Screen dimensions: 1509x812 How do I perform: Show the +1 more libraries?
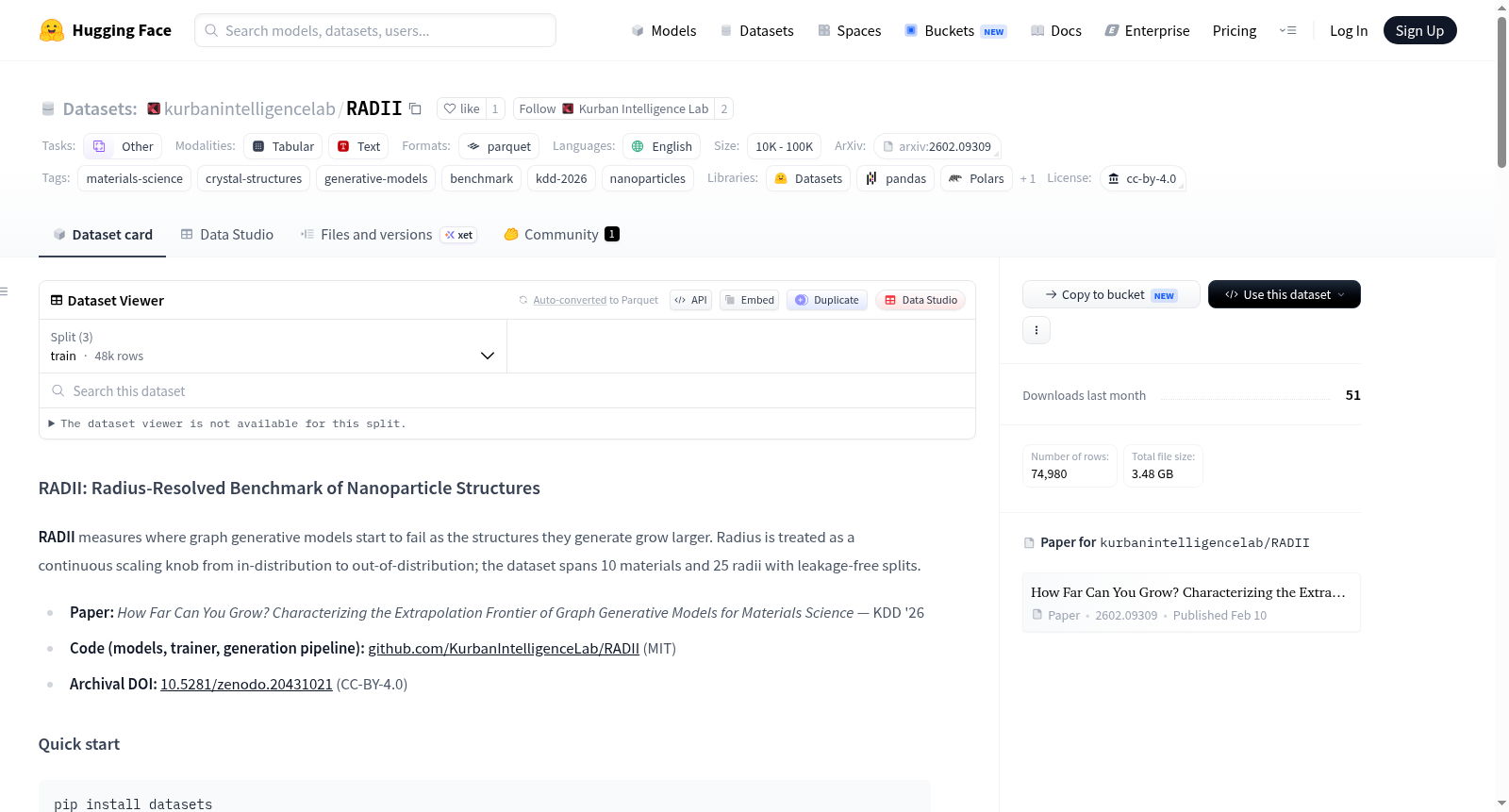(1028, 178)
